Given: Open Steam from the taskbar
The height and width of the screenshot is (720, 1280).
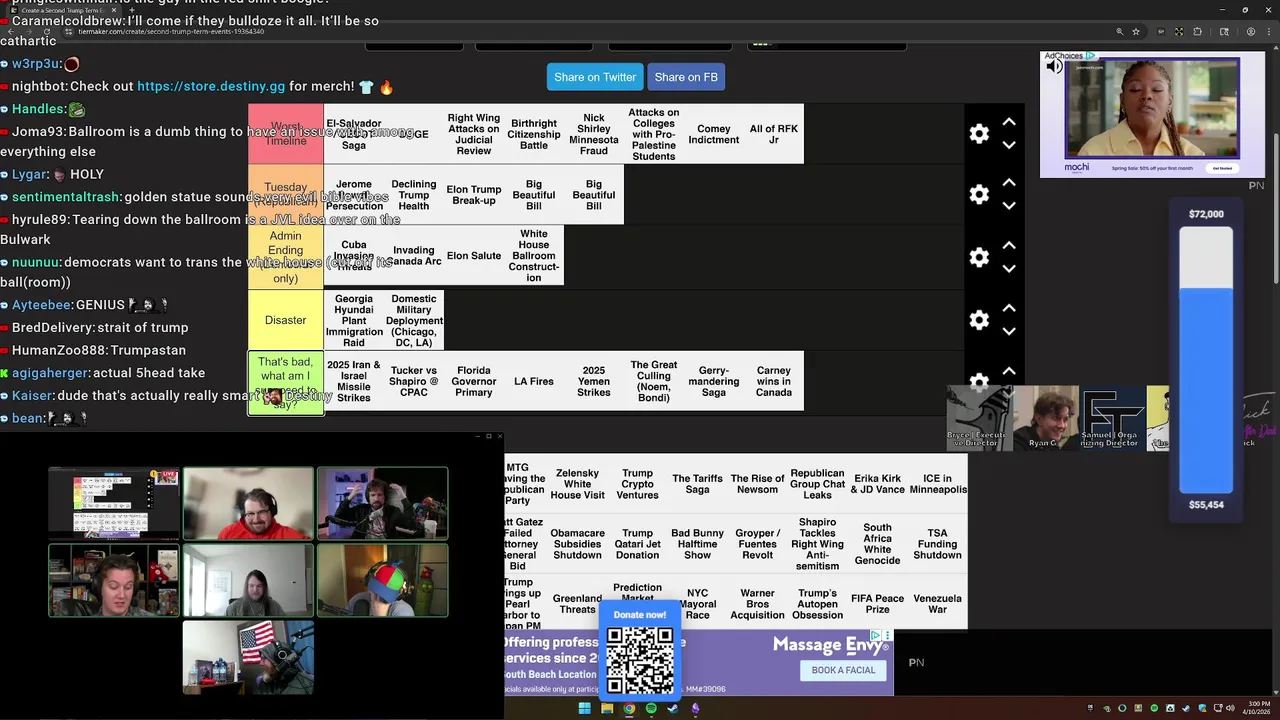Looking at the screenshot, I should (673, 708).
